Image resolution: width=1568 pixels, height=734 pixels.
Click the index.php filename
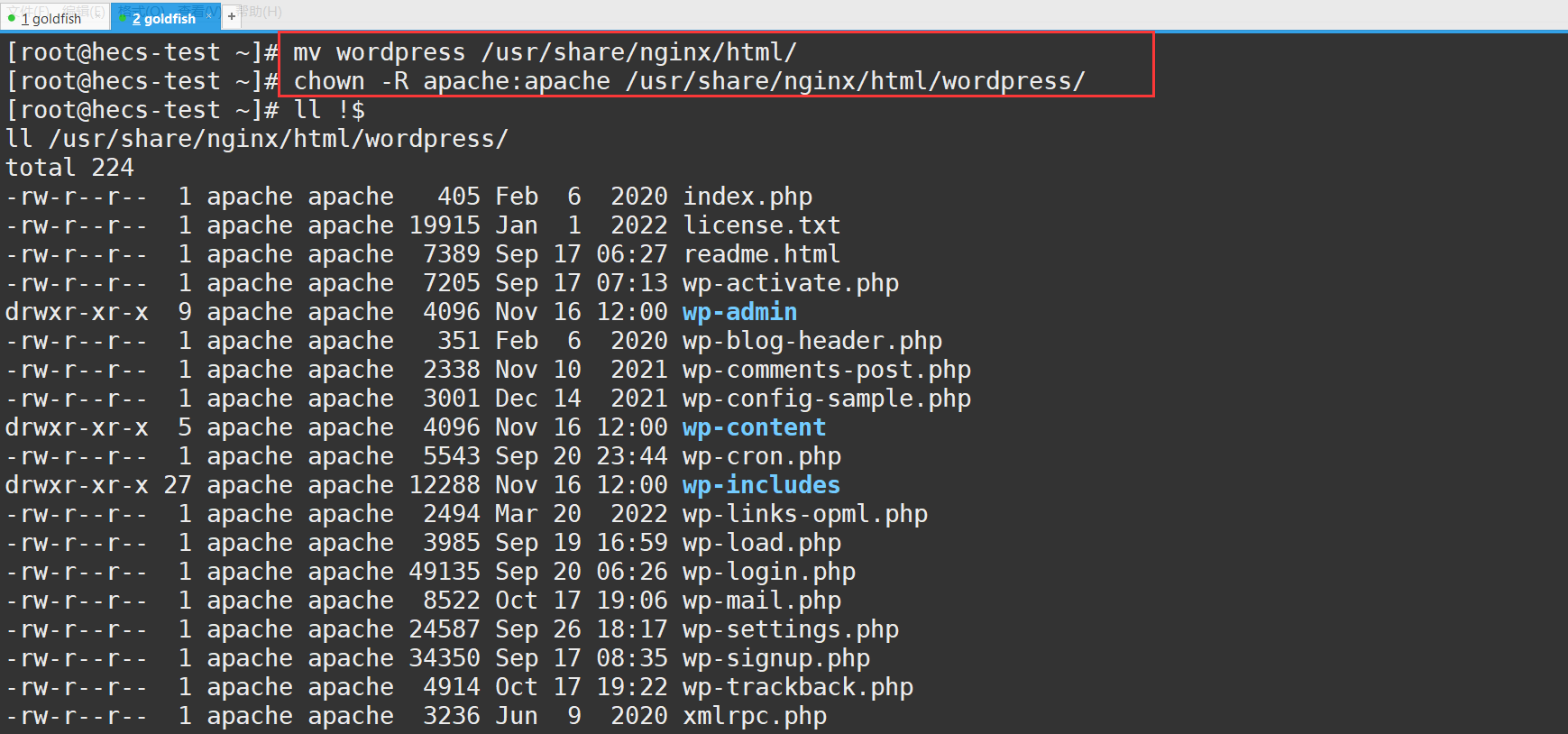[747, 197]
